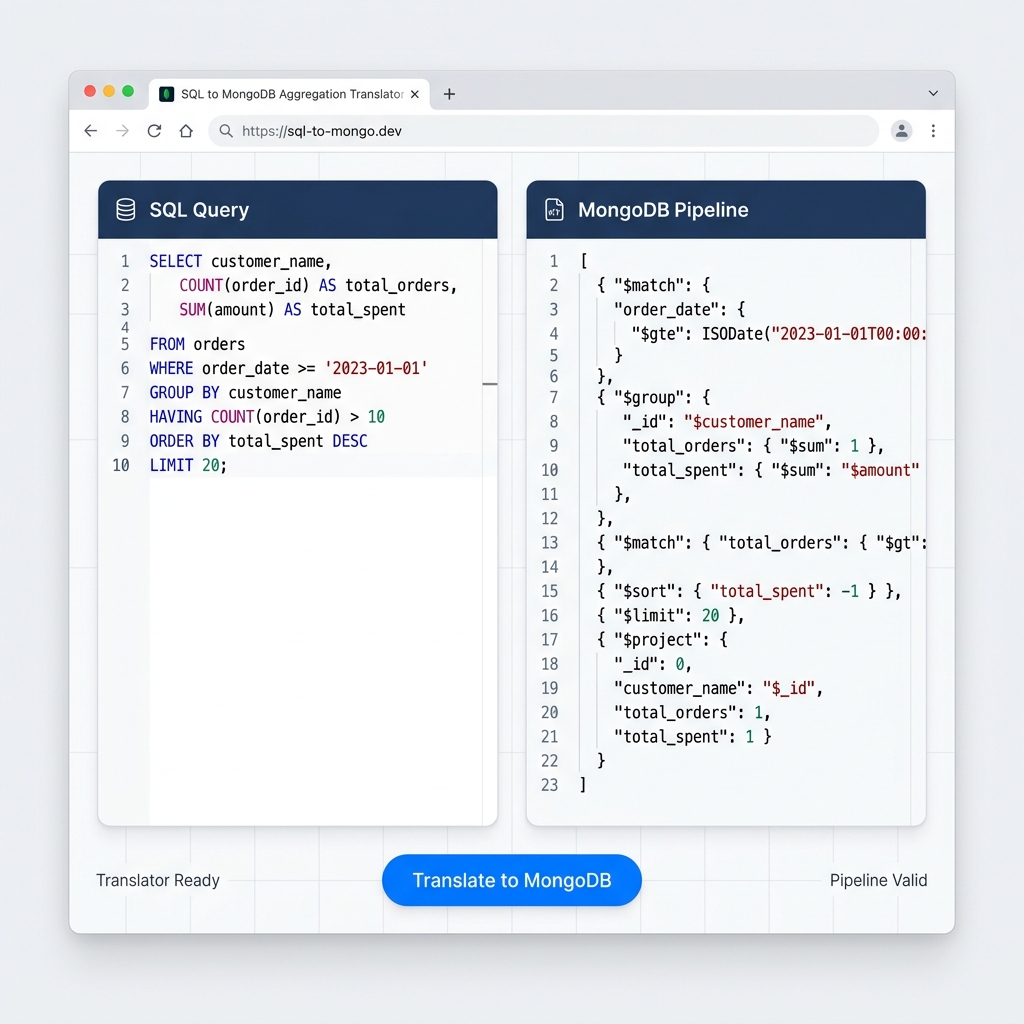Go back using the browser back arrow
The height and width of the screenshot is (1024, 1024).
pos(91,131)
